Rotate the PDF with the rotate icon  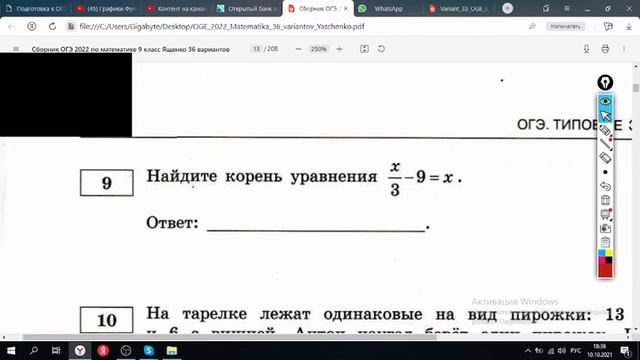tap(381, 49)
